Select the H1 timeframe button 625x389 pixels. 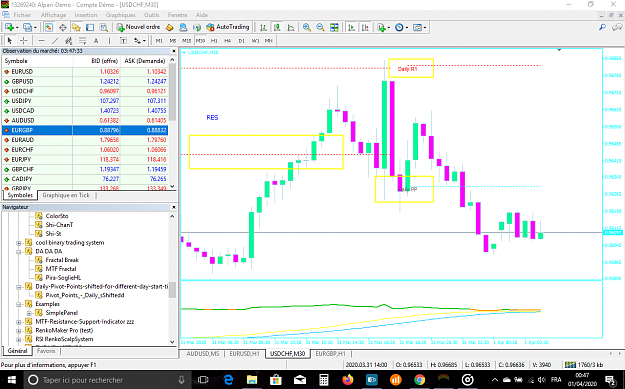(x=214, y=41)
